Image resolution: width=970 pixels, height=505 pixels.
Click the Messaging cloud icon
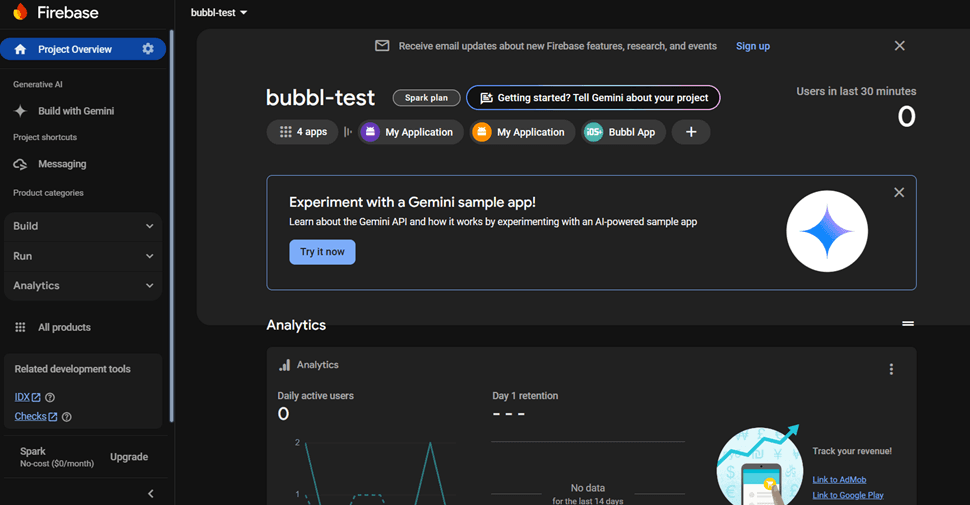[x=20, y=164]
